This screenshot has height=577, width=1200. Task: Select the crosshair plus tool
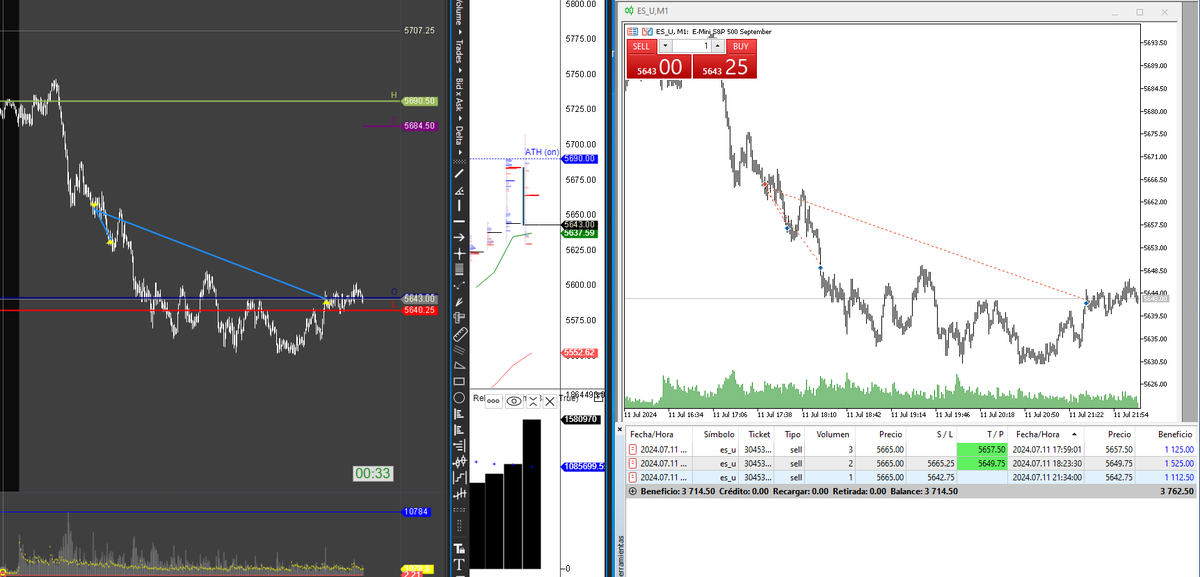[459, 253]
